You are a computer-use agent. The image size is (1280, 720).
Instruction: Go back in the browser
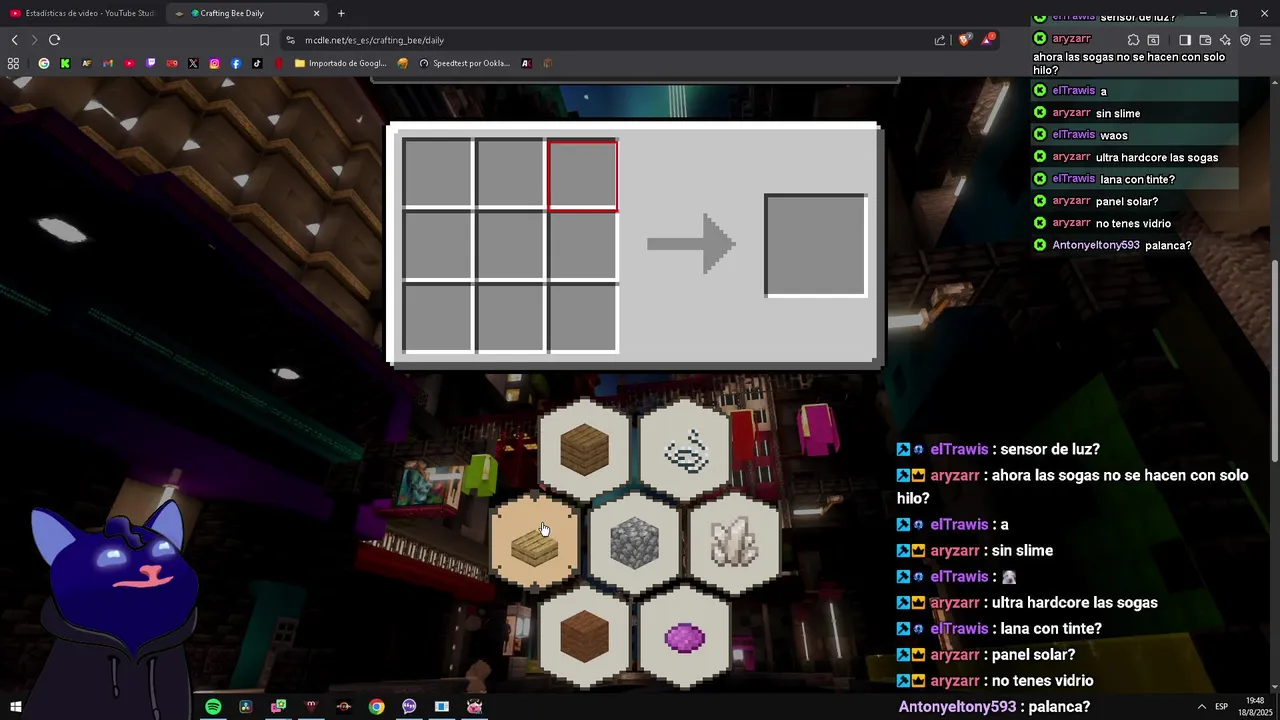click(14, 40)
